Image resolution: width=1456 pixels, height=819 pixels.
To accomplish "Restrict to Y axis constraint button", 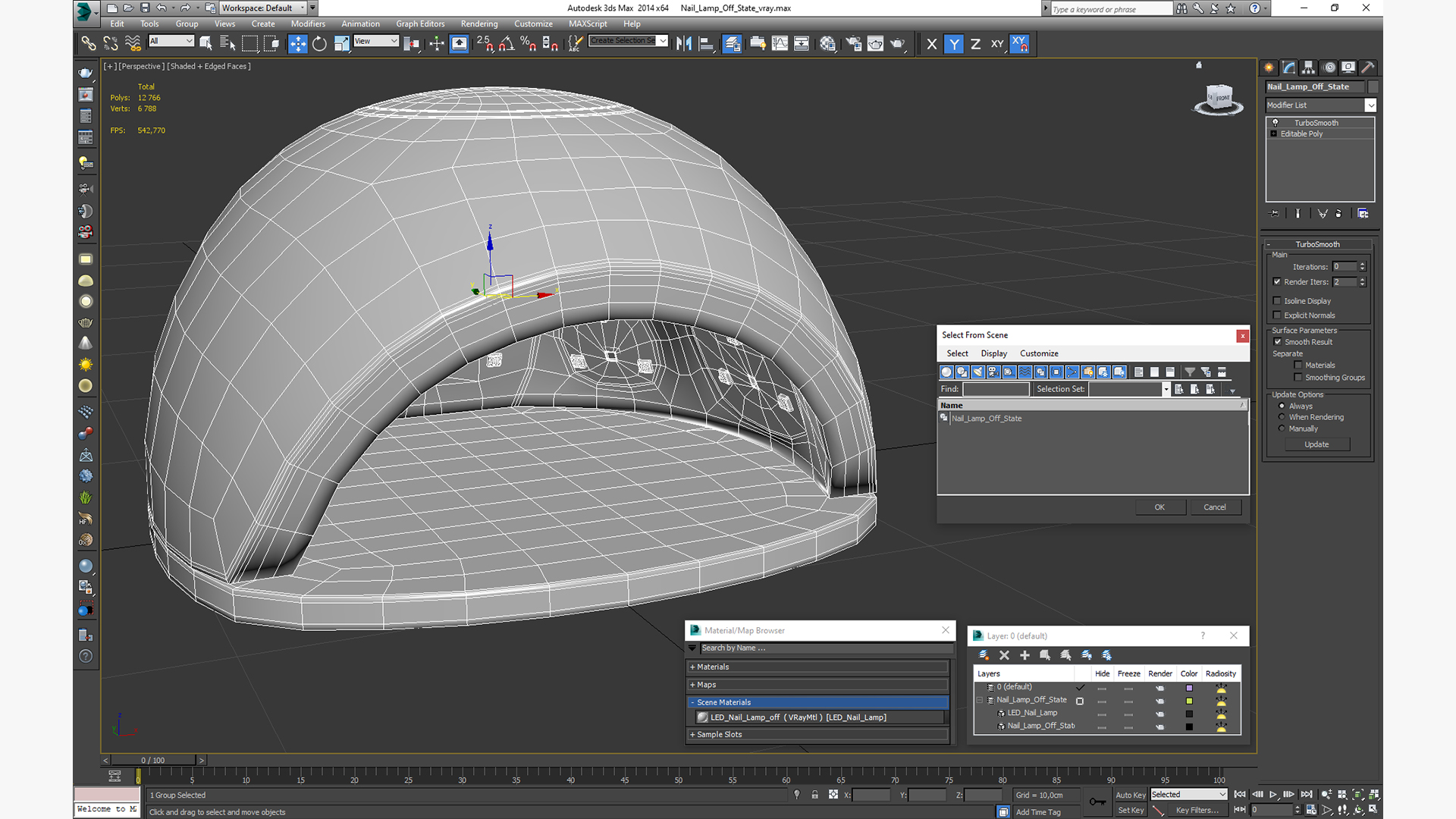I will (954, 44).
